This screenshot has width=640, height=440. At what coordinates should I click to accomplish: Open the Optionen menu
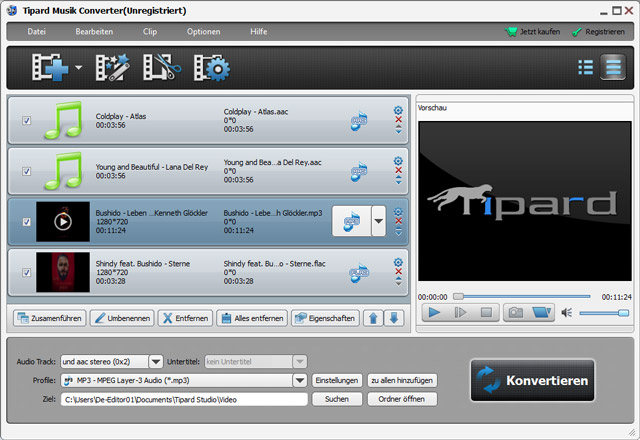coord(203,31)
